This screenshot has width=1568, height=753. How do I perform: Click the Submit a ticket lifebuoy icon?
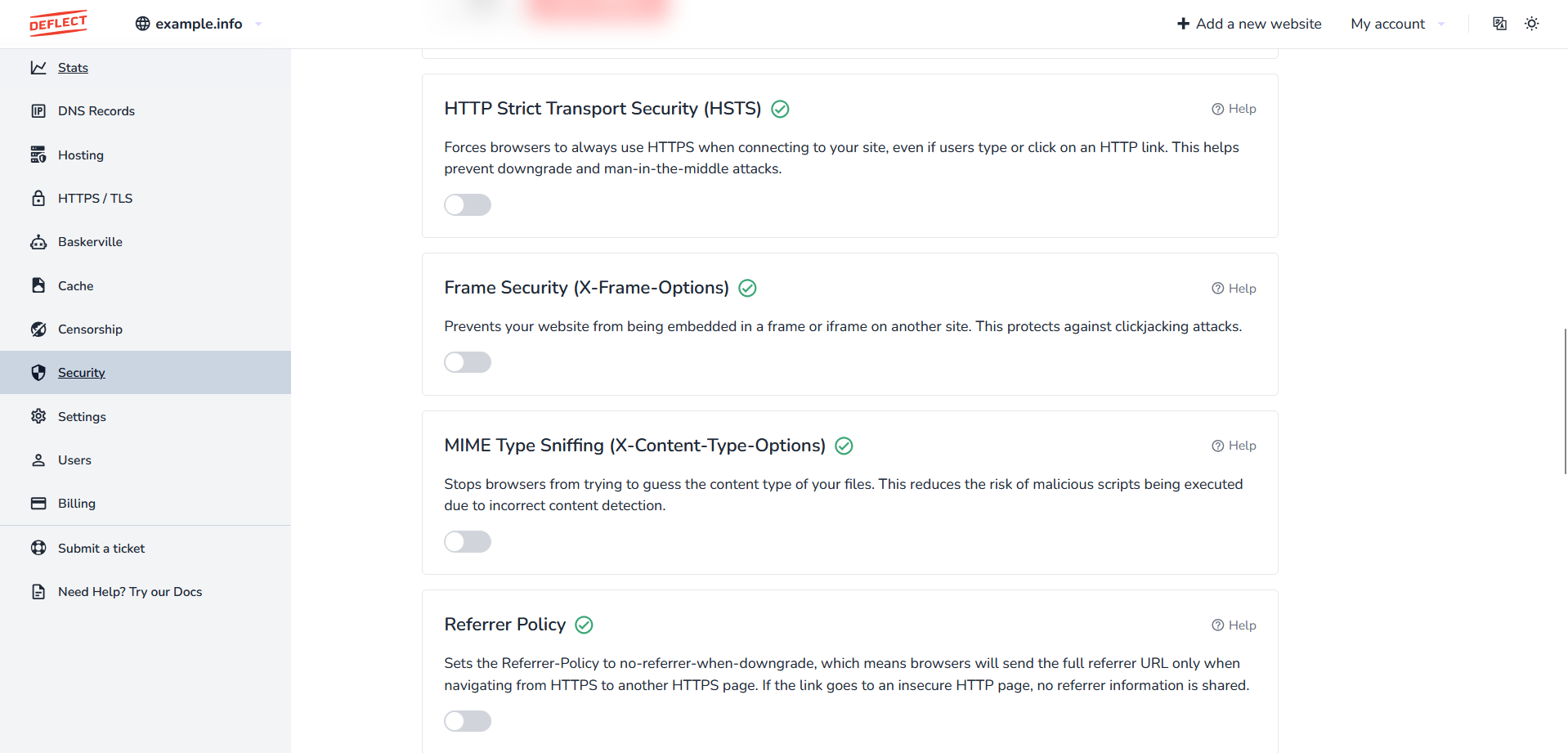coord(38,548)
